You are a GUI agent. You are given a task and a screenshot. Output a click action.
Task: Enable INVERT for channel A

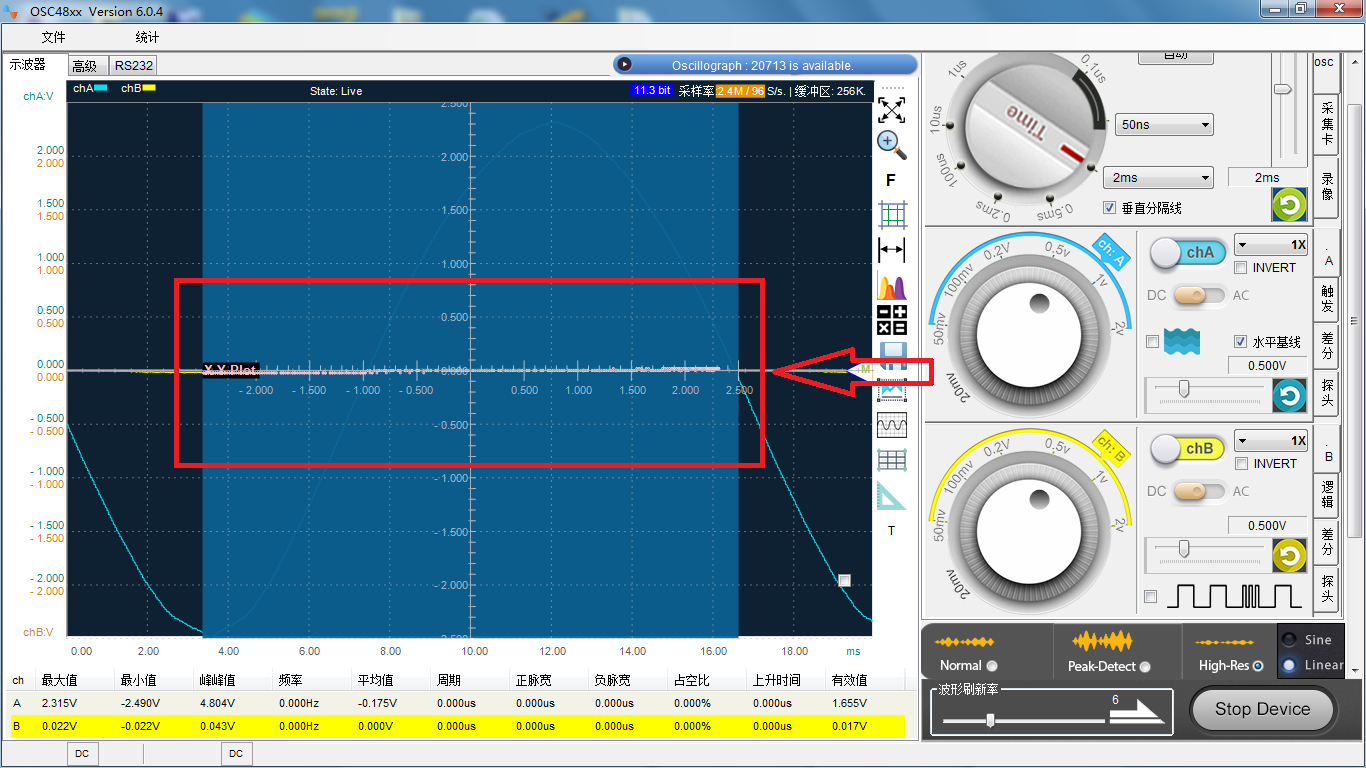click(1241, 268)
